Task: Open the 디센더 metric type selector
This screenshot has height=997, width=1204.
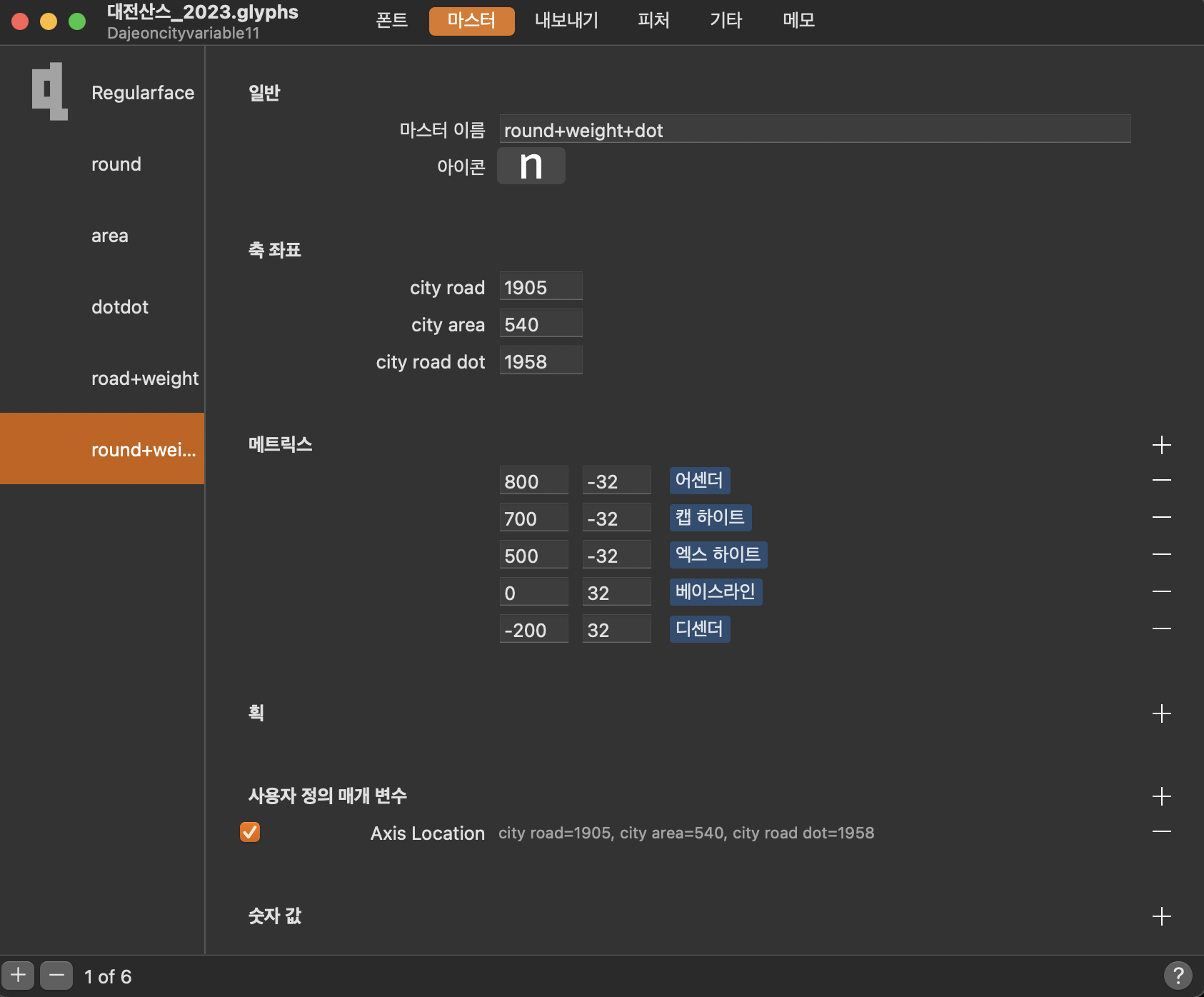Action: (x=699, y=628)
